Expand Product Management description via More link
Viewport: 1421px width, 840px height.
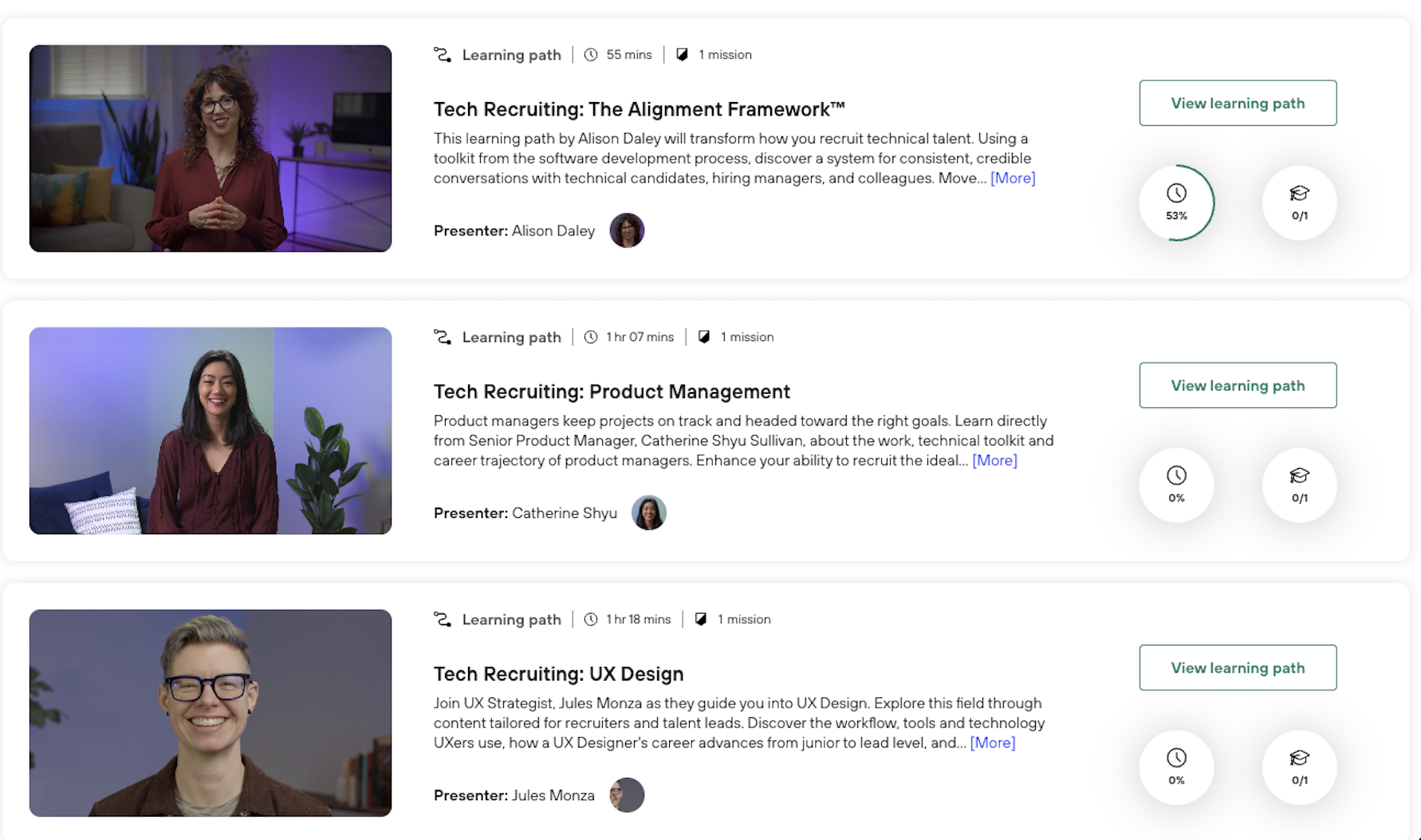[994, 460]
